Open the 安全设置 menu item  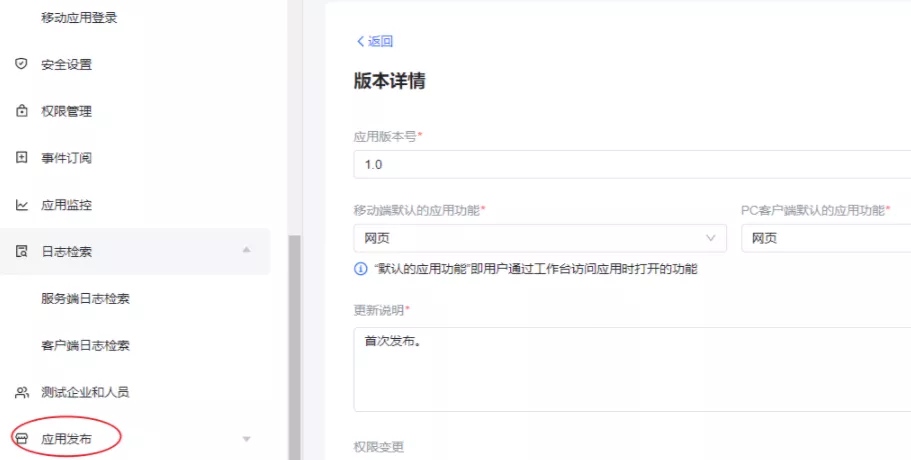66,64
